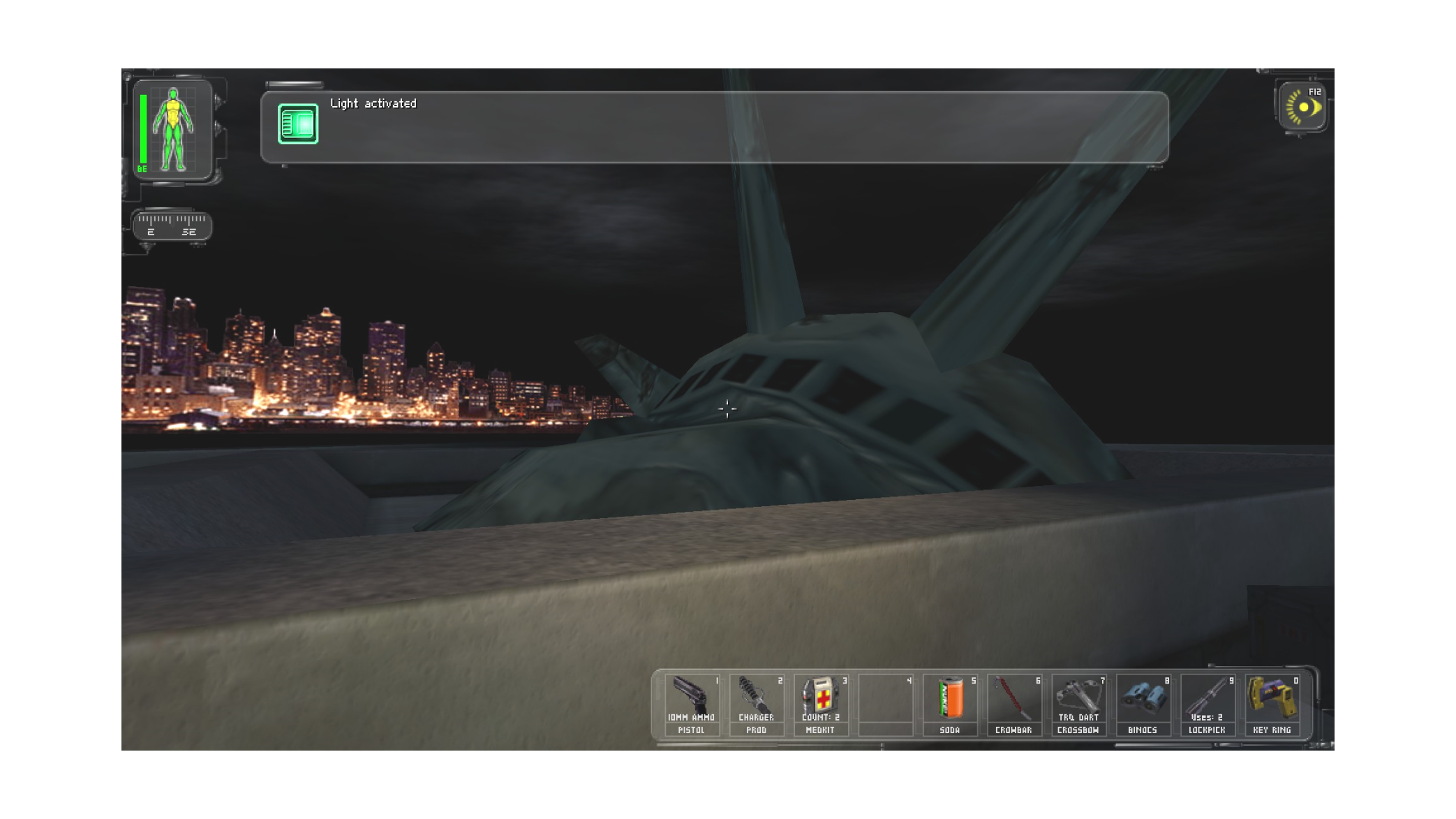This screenshot has width=1456, height=819.
Task: Click the "SODA" name label
Action: 949,730
